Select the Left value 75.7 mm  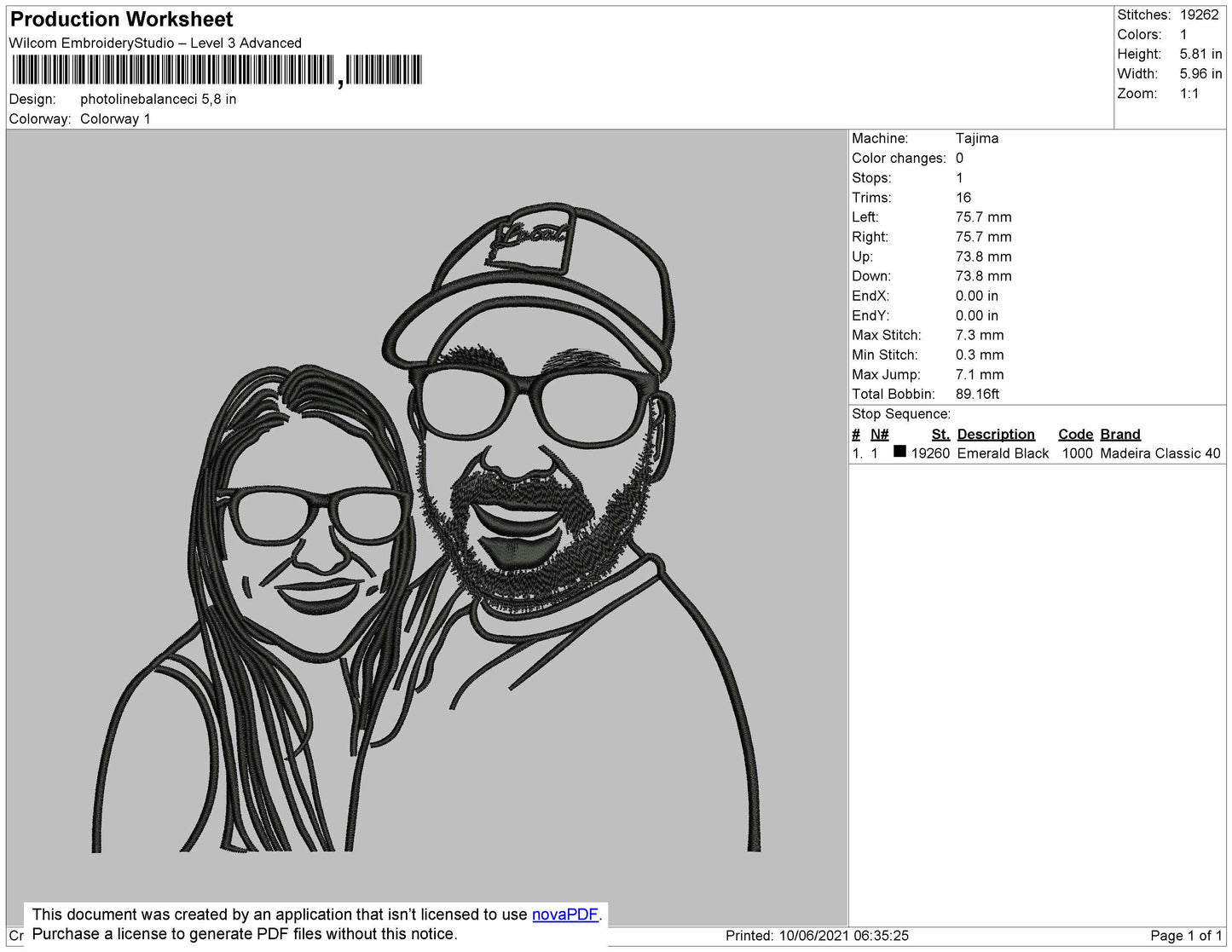(984, 217)
